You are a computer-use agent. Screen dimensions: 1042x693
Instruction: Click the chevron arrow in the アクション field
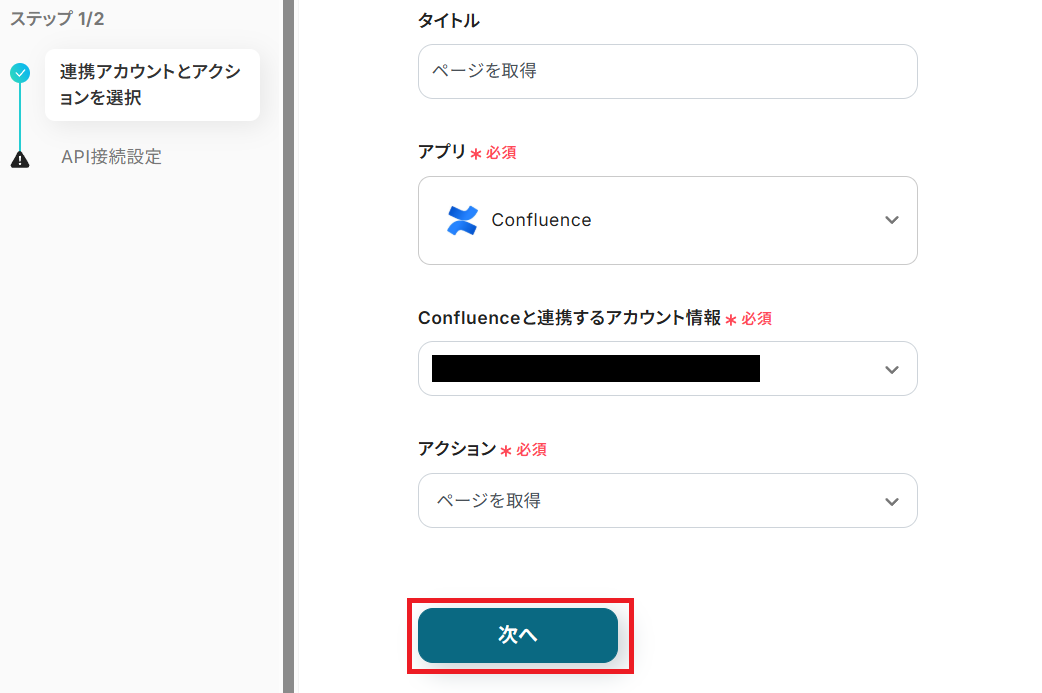tap(892, 501)
